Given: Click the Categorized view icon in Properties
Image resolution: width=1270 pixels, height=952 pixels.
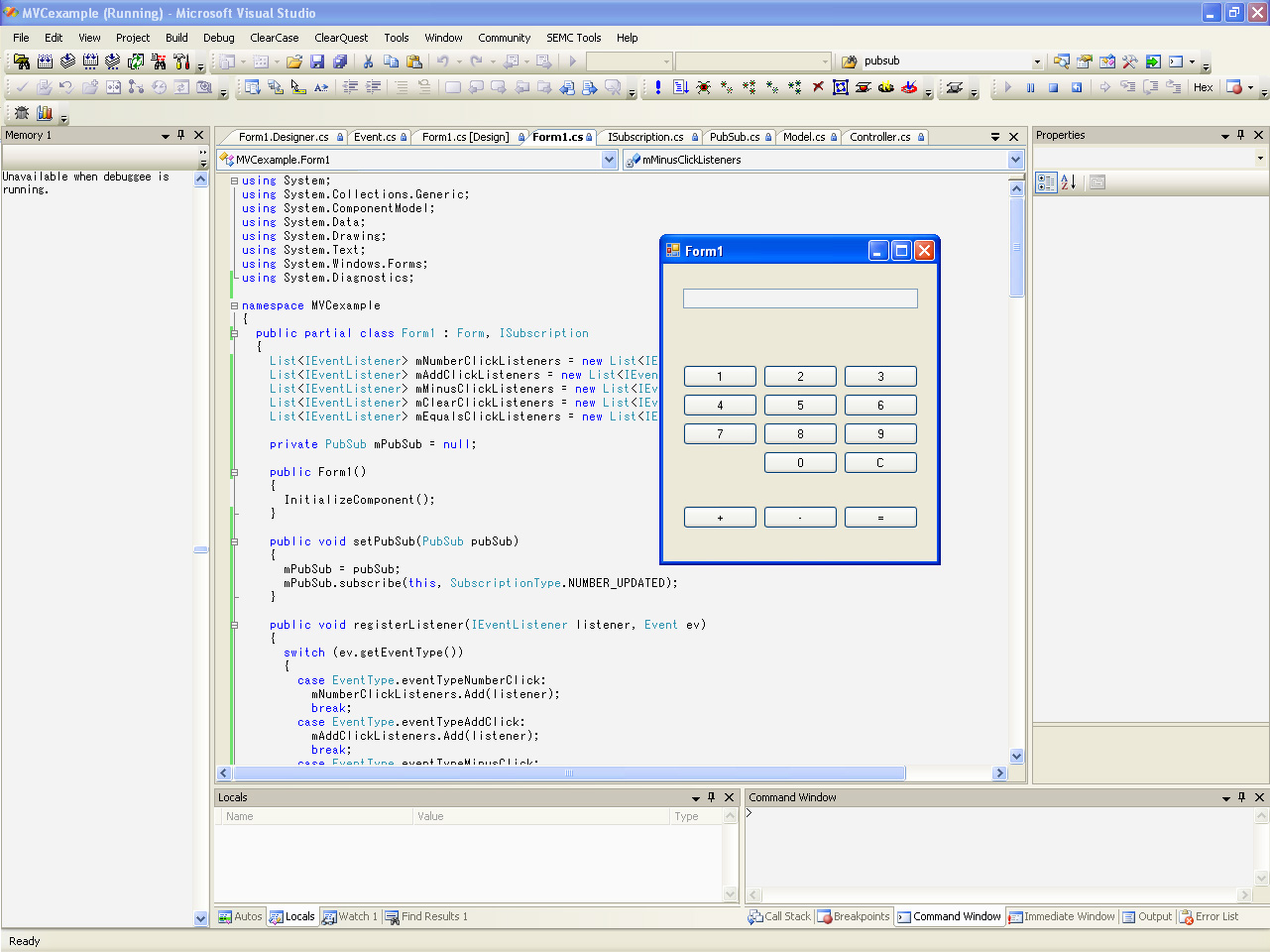Looking at the screenshot, I should click(x=1046, y=182).
